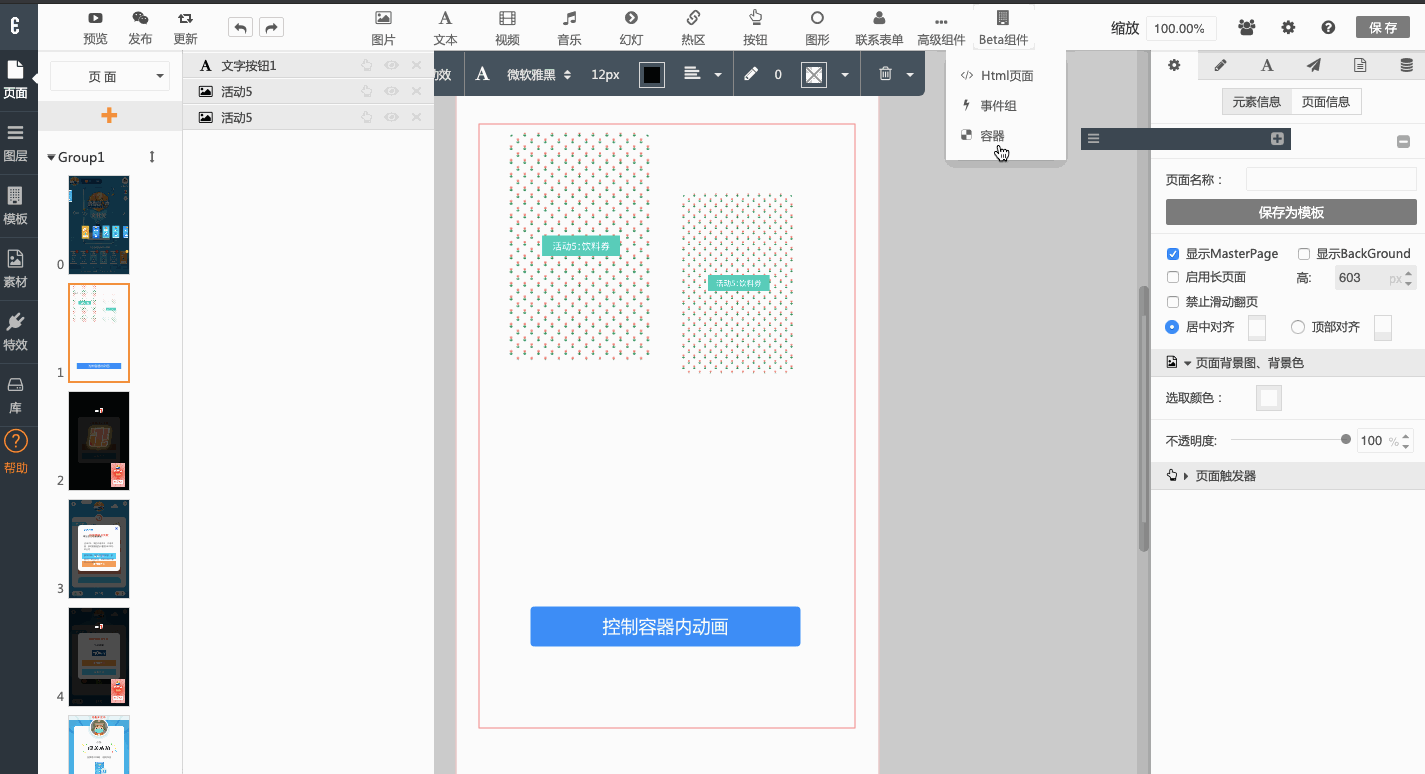Click the orange plus to add page
Viewport: 1425px width, 774px height.
point(109,116)
